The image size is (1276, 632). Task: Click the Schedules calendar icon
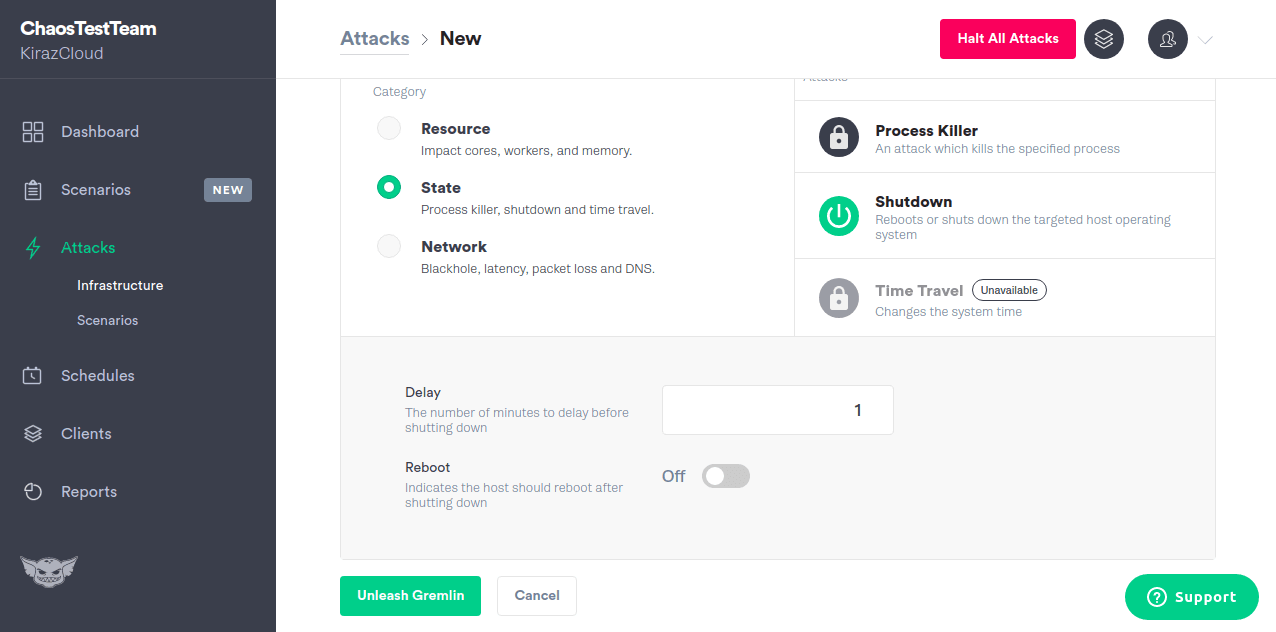pyautogui.click(x=33, y=376)
